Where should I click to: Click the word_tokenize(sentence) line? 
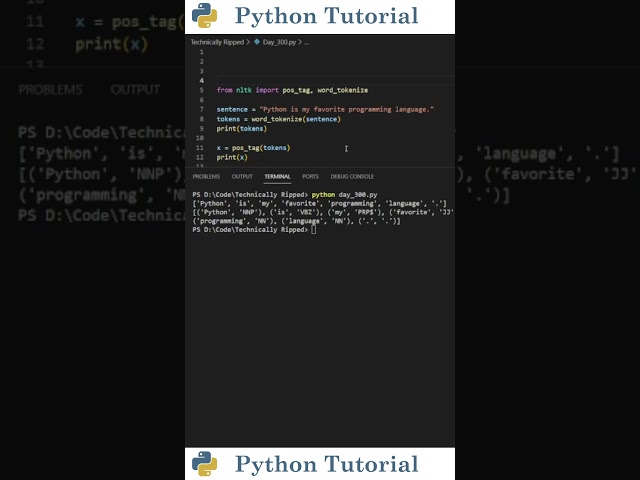[x=278, y=119]
